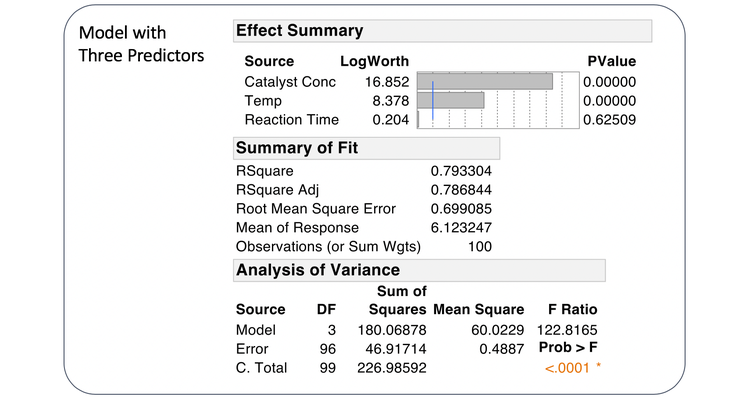The image size is (750, 400).
Task: Select the Catalyst Conc effect row
Action: point(290,82)
